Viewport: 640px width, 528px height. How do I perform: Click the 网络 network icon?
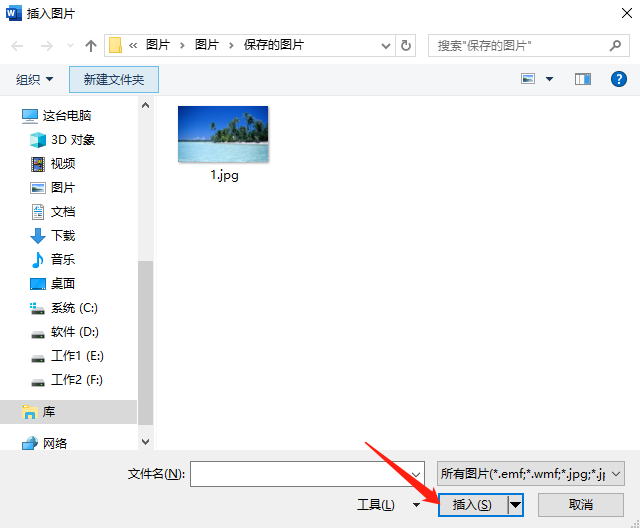pos(30,443)
